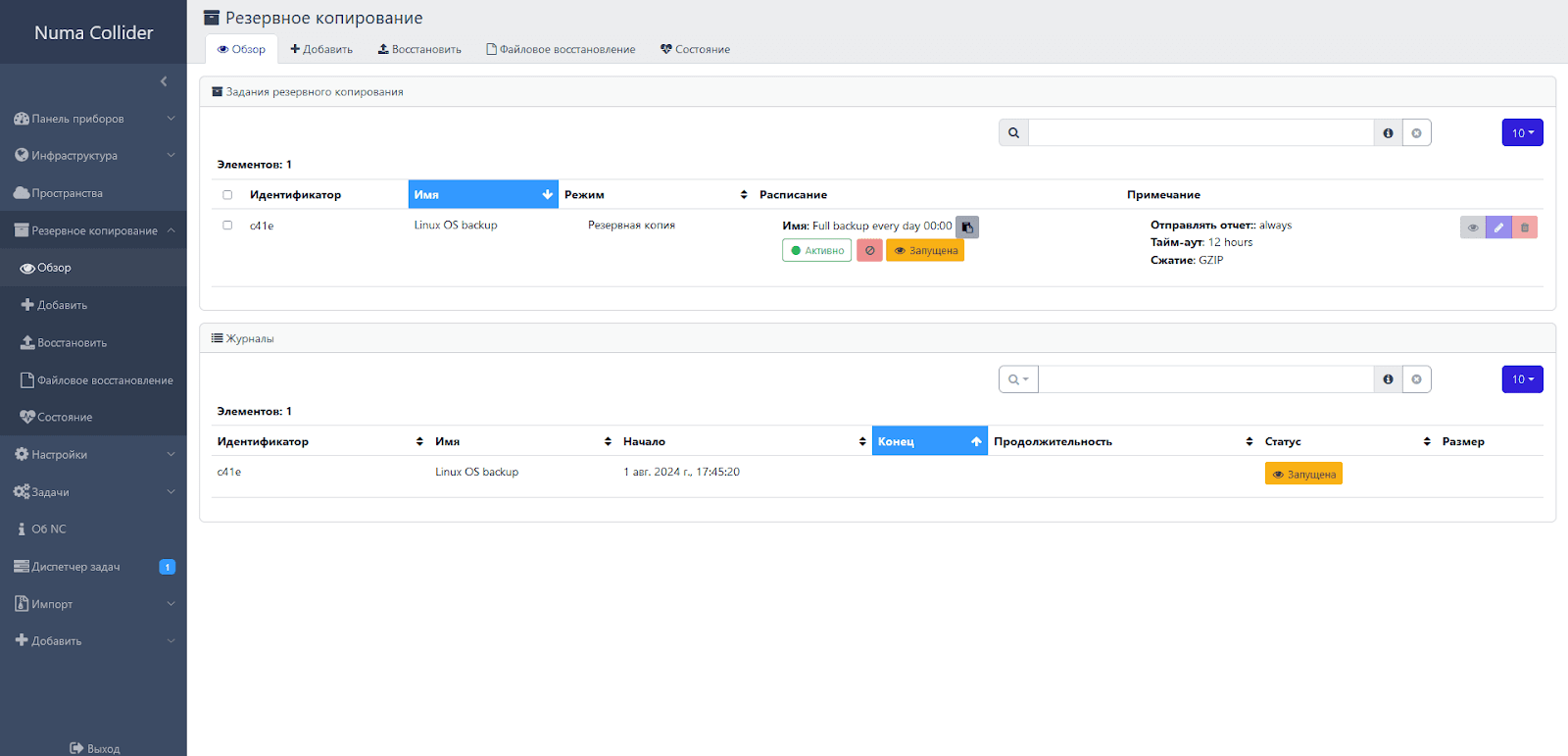1568x756 pixels.
Task: Open page size dropdown 10 in backup jobs
Action: [1522, 133]
